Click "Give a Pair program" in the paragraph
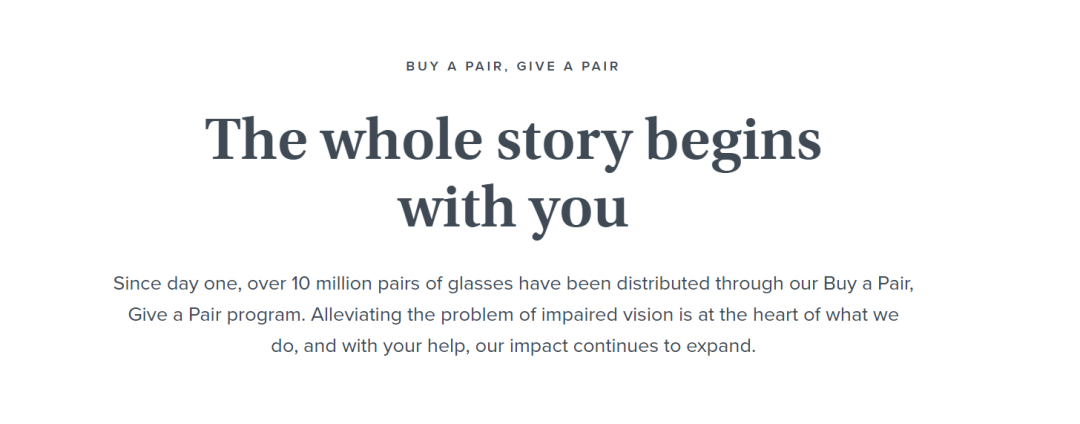The width and height of the screenshot is (1080, 424). (215, 315)
